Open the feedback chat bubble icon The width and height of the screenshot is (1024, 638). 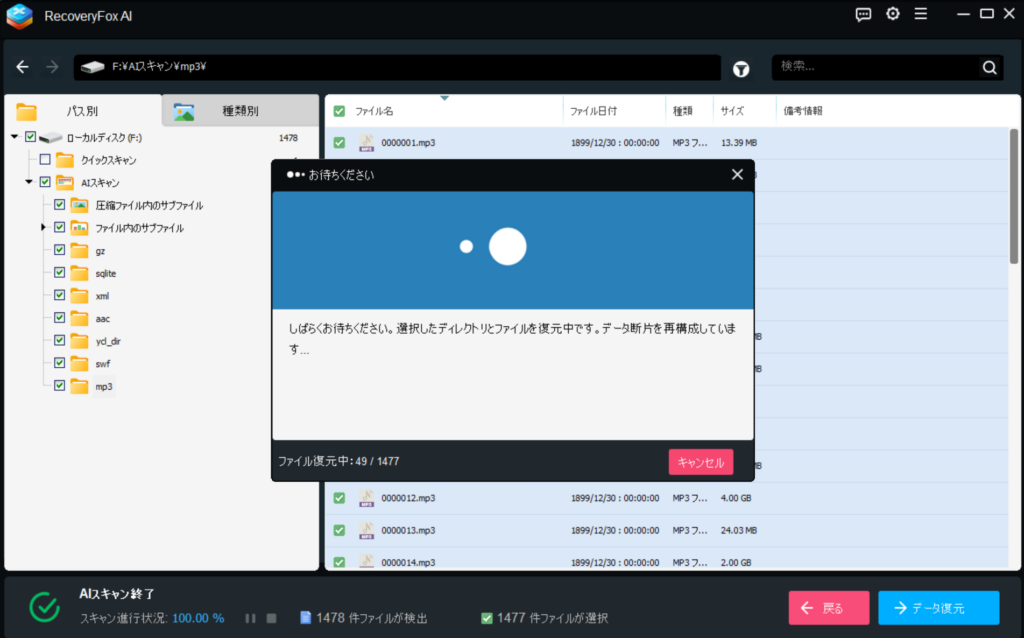point(864,14)
